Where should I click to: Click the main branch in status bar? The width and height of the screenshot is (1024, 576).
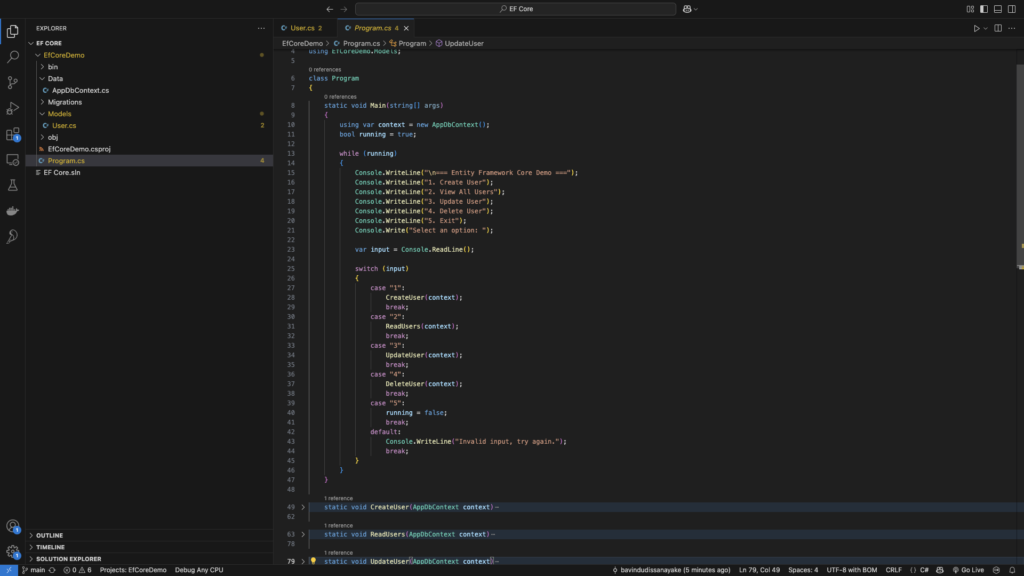(x=33, y=570)
